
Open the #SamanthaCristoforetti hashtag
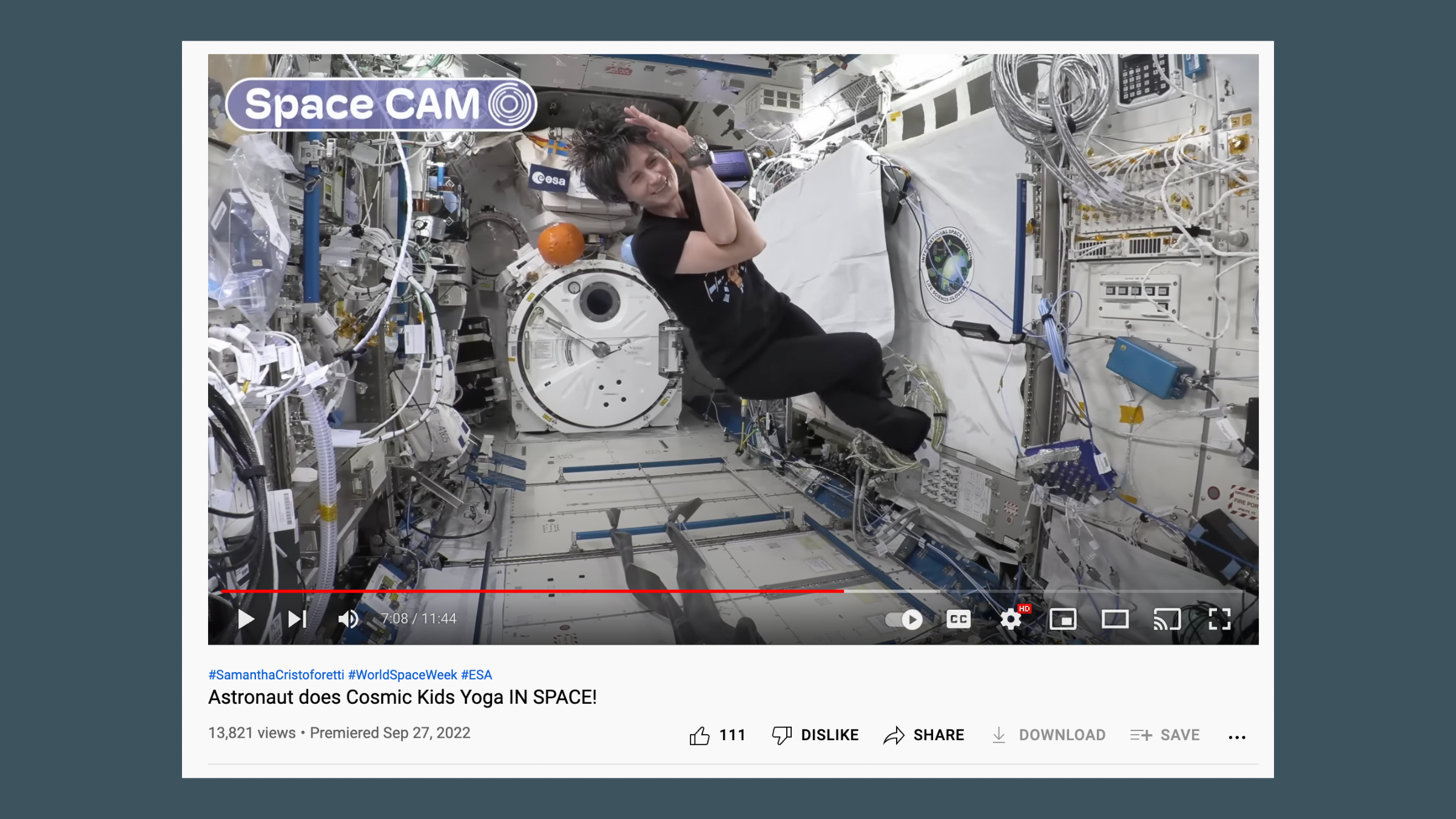coord(275,675)
